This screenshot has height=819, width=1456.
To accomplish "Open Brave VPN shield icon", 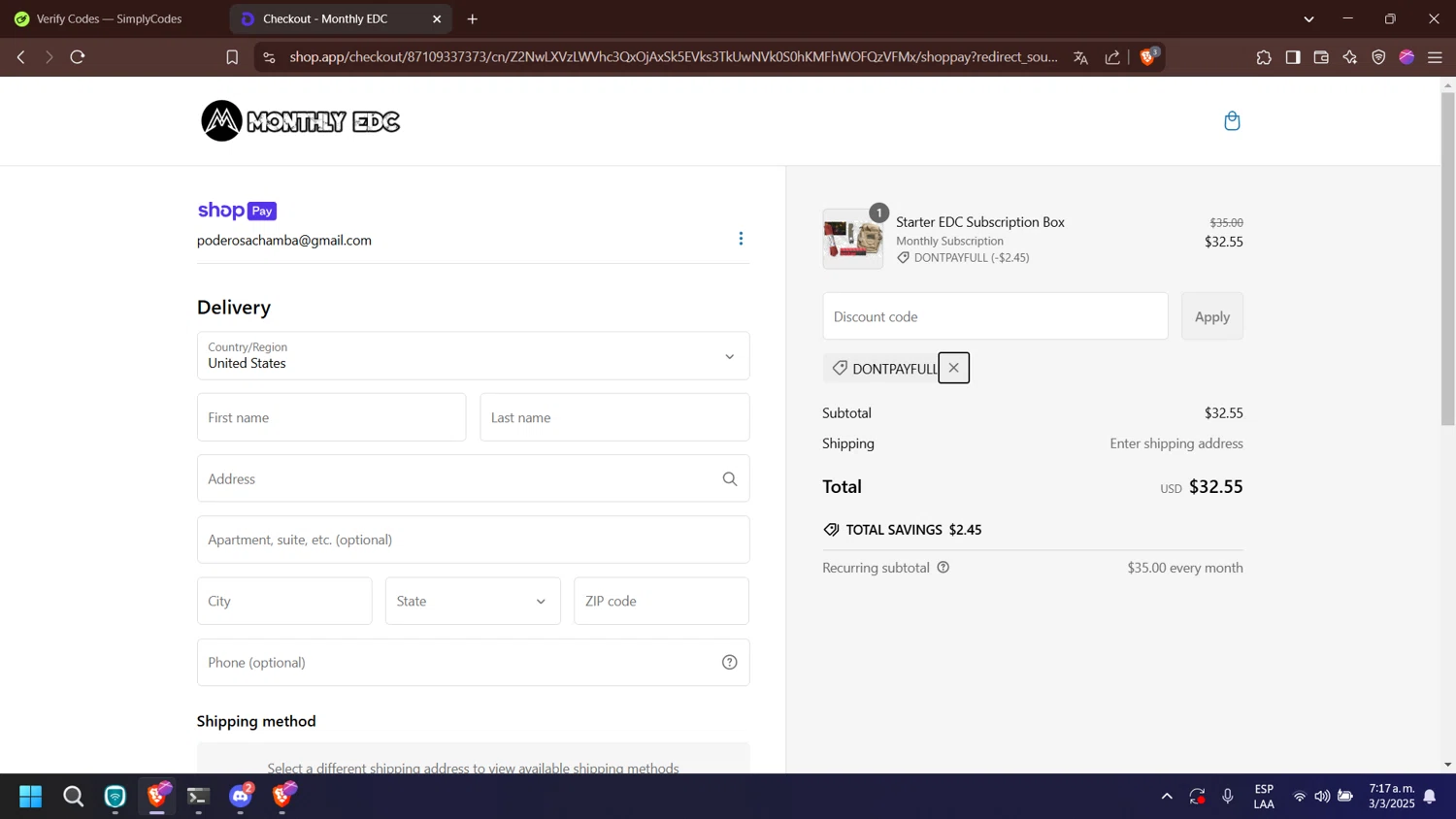I will 1378,57.
